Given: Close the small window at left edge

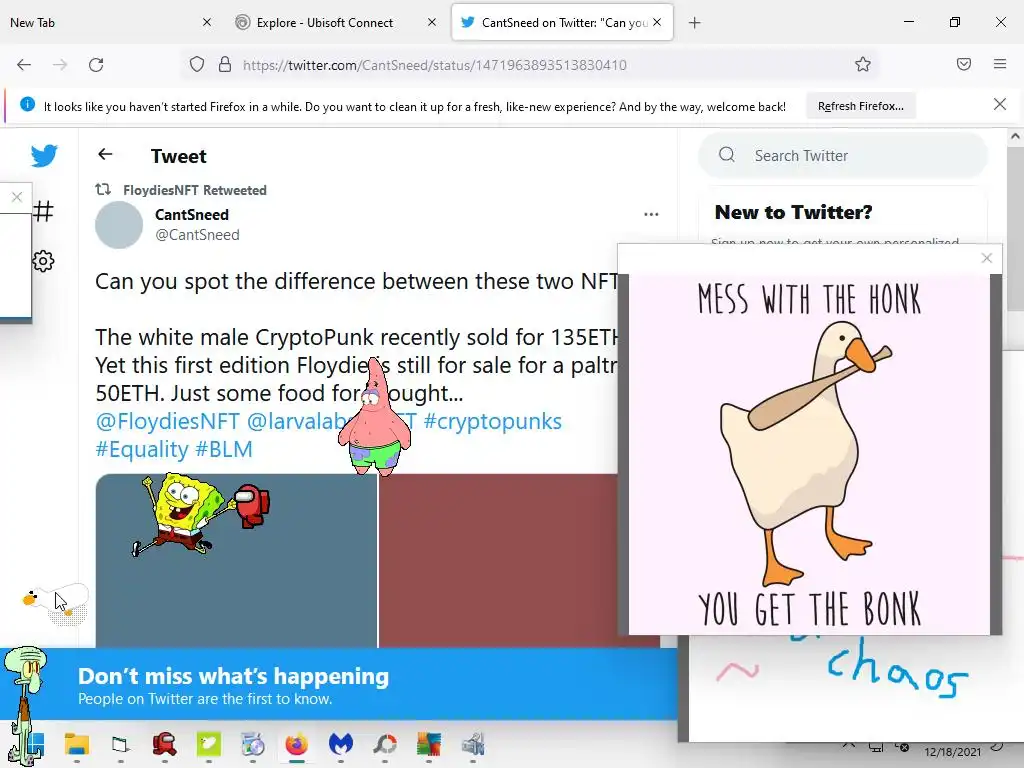Looking at the screenshot, I should 17,197.
